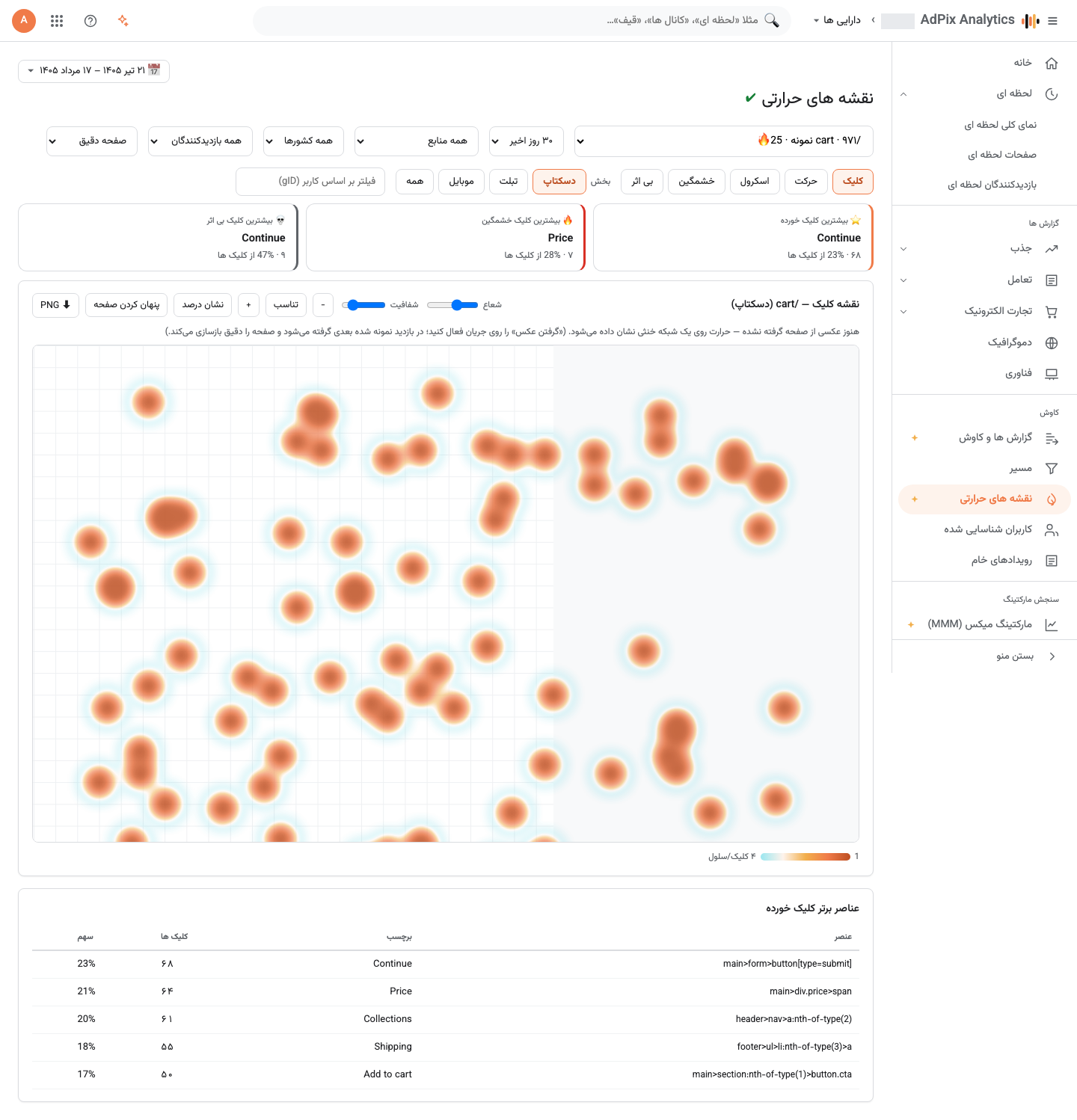Viewport: 1077px width, 1120px height.
Task: Click the لحظه ای clock icon
Action: tap(1052, 94)
